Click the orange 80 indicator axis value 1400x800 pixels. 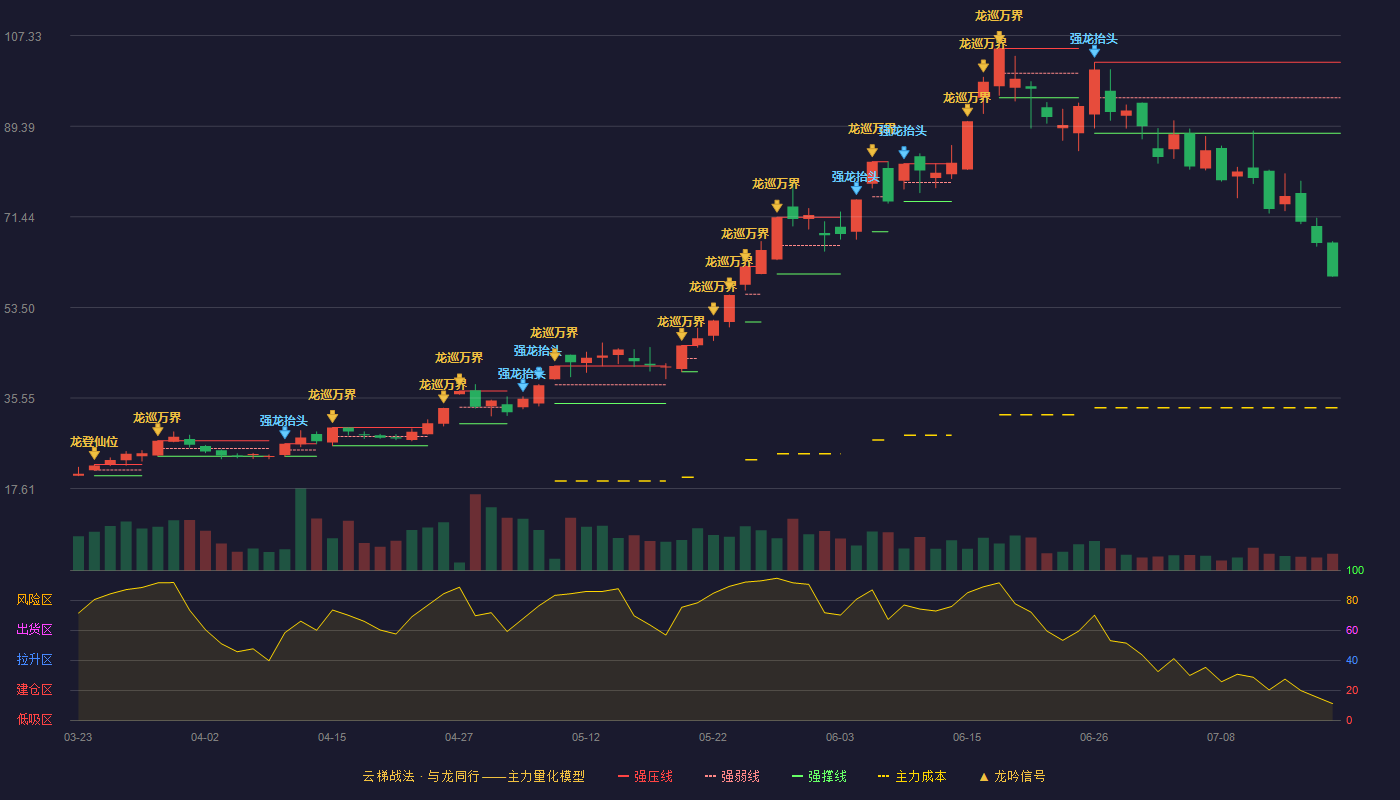click(x=1352, y=600)
